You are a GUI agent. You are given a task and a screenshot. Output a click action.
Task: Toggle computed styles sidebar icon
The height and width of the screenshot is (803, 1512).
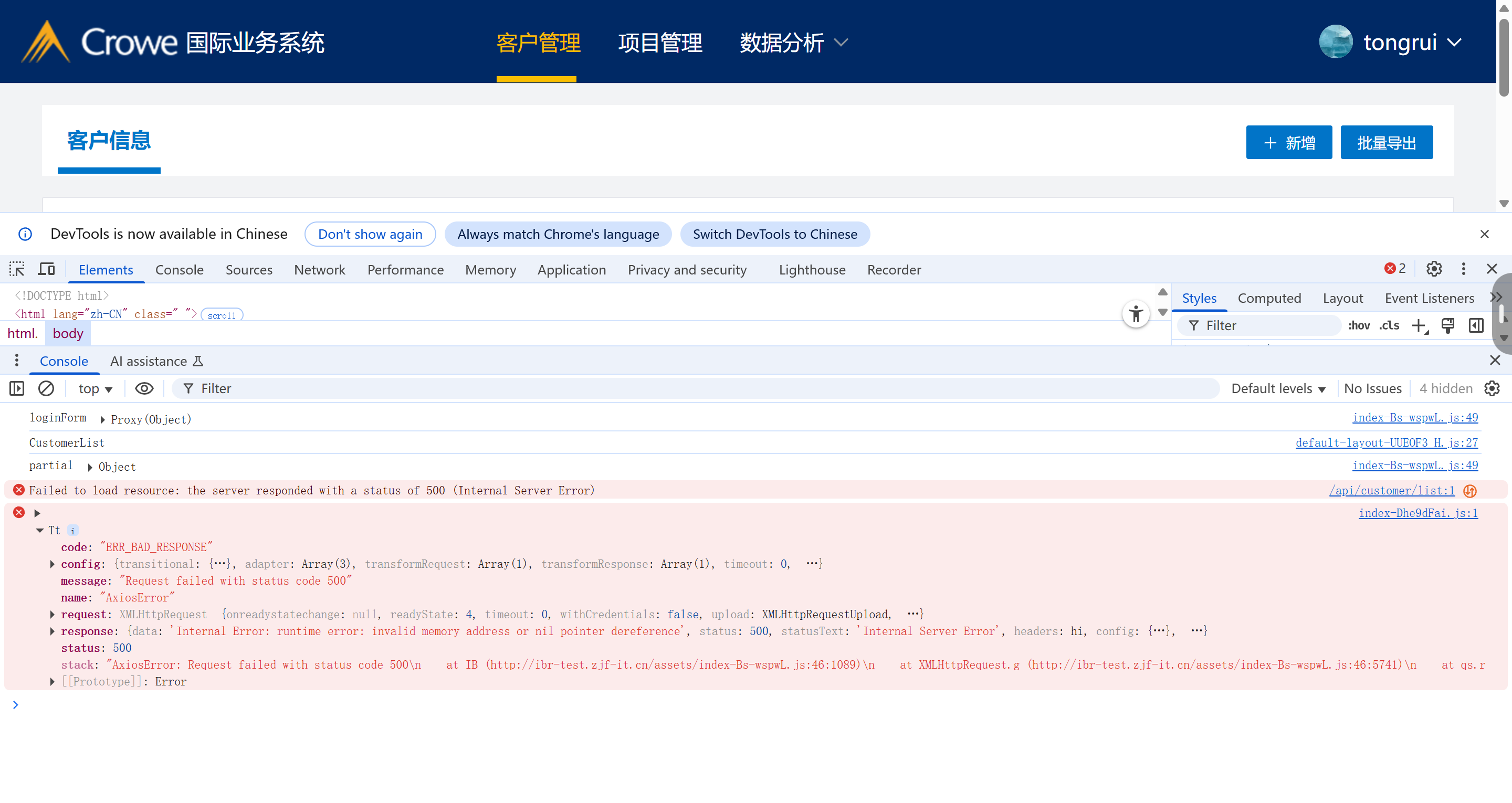tap(1476, 326)
